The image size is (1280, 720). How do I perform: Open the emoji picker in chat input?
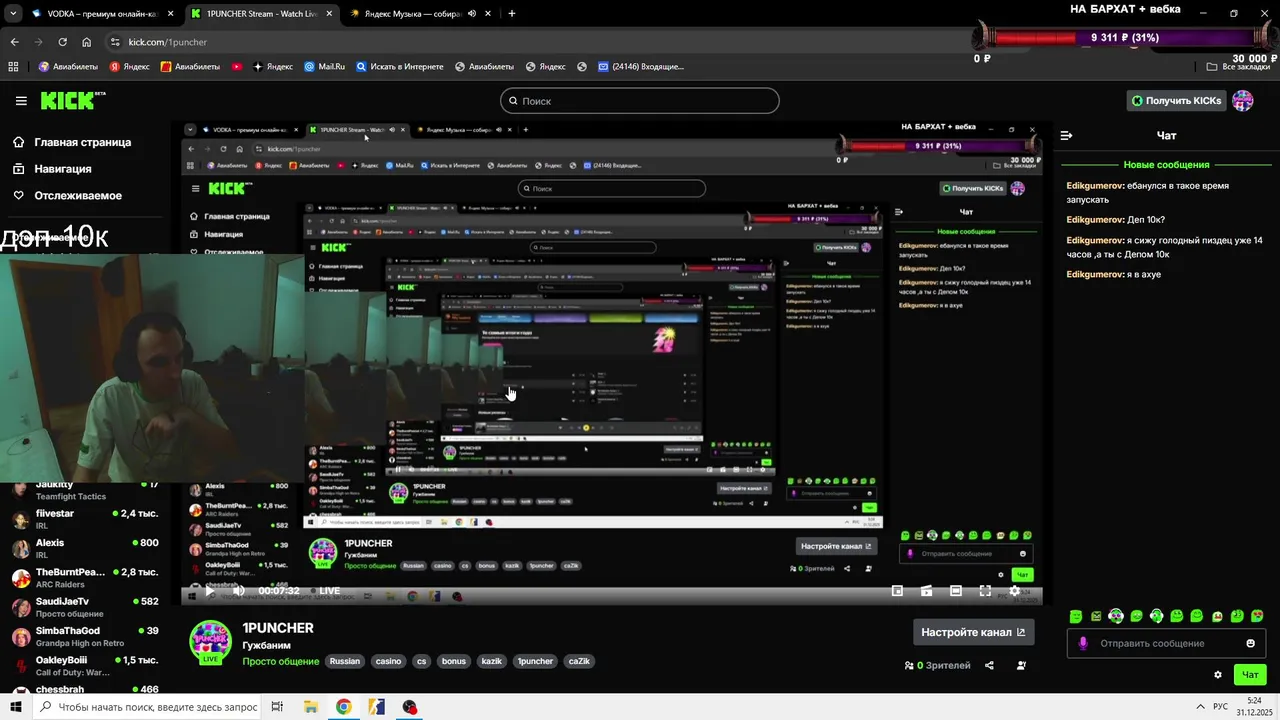(1250, 643)
